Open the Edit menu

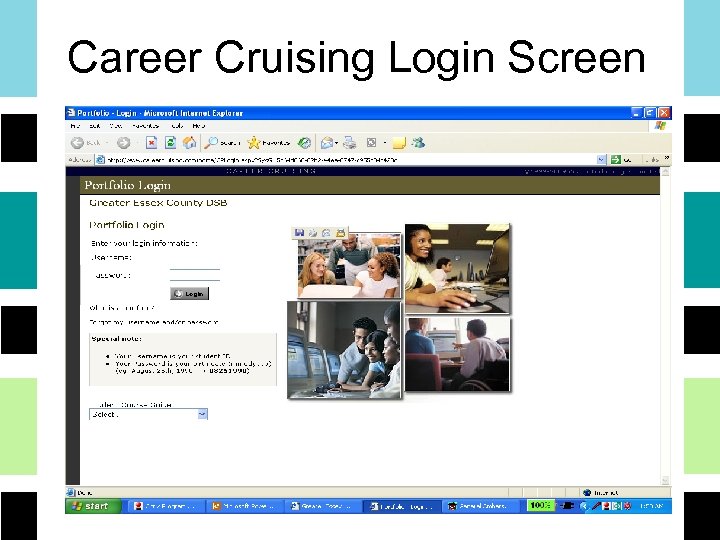tap(95, 126)
